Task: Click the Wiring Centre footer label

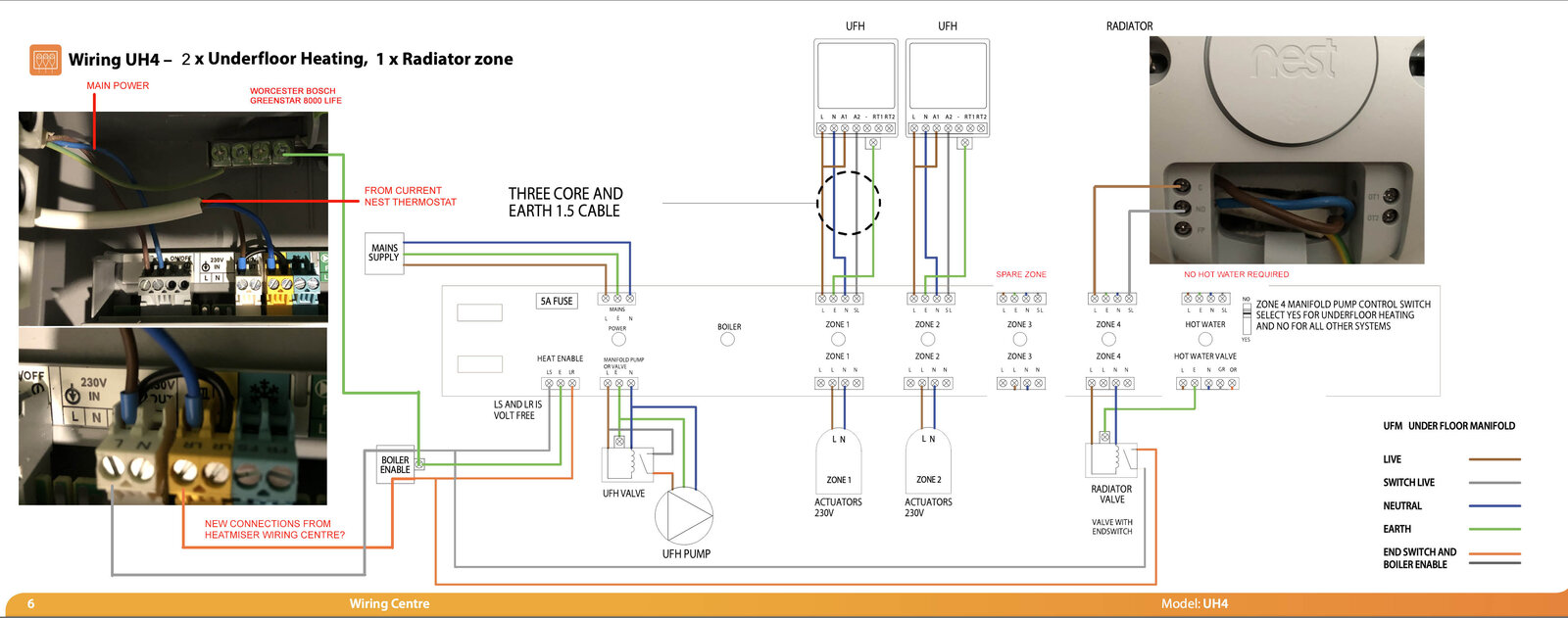Action: (389, 603)
